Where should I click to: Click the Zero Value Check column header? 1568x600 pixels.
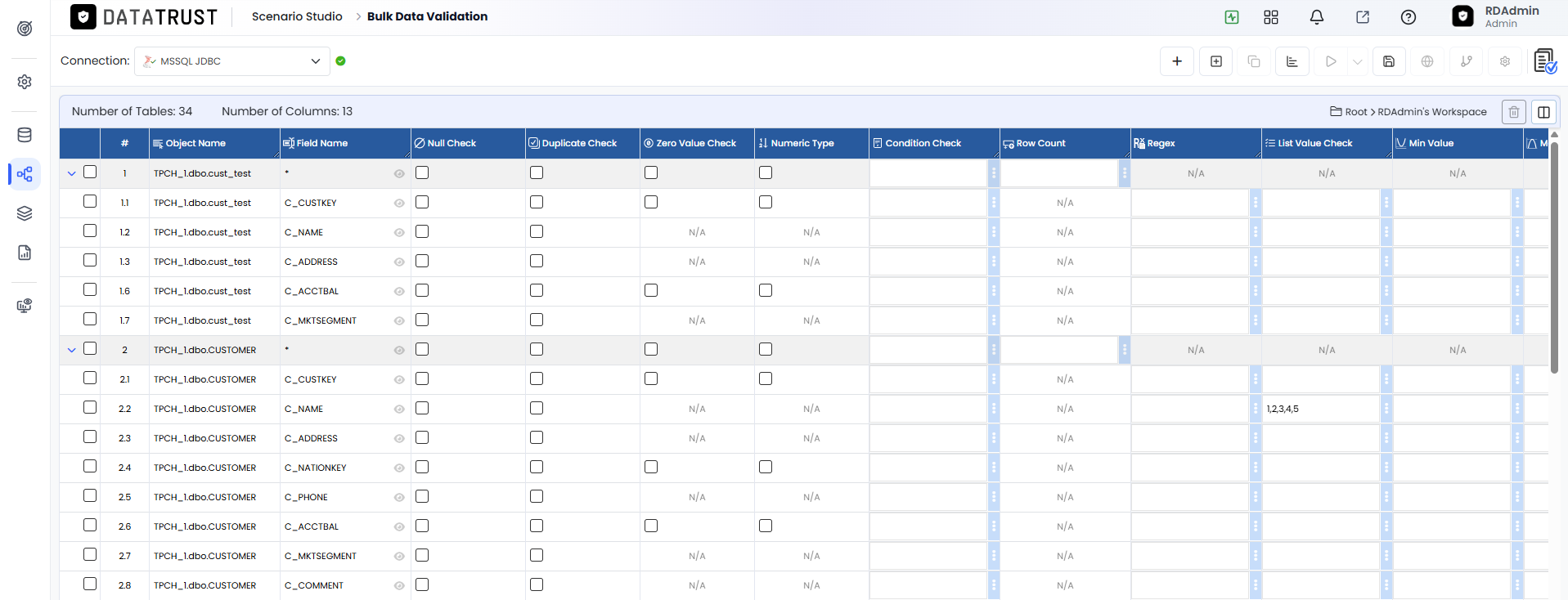[696, 143]
